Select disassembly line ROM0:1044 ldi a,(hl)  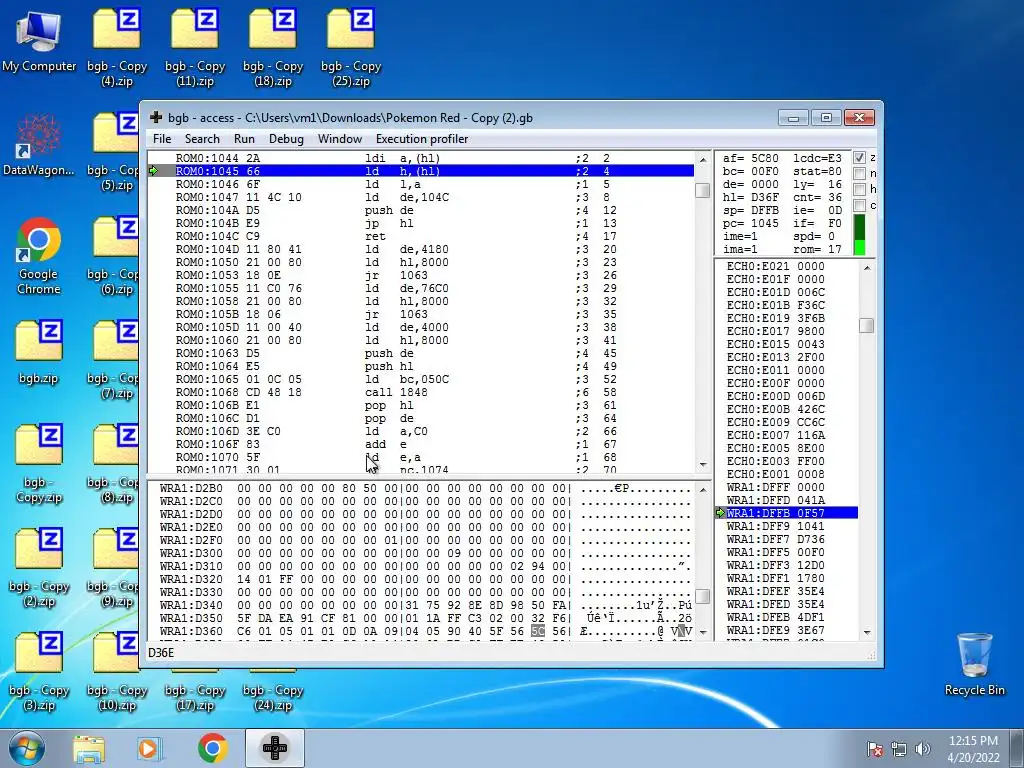click(421, 158)
